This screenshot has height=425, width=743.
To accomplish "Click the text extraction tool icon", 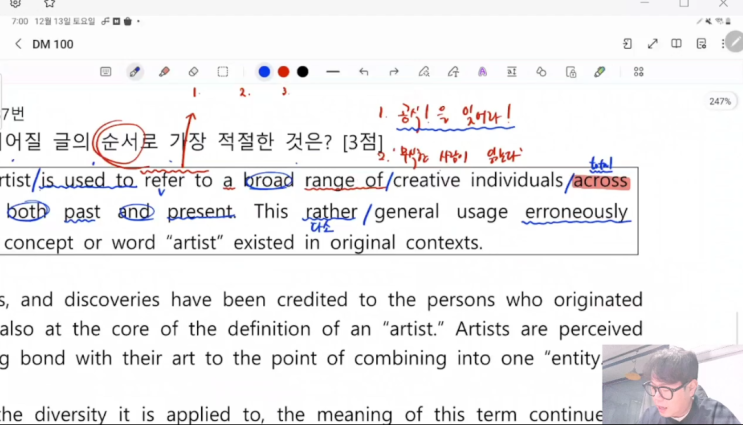I will [x=511, y=72].
